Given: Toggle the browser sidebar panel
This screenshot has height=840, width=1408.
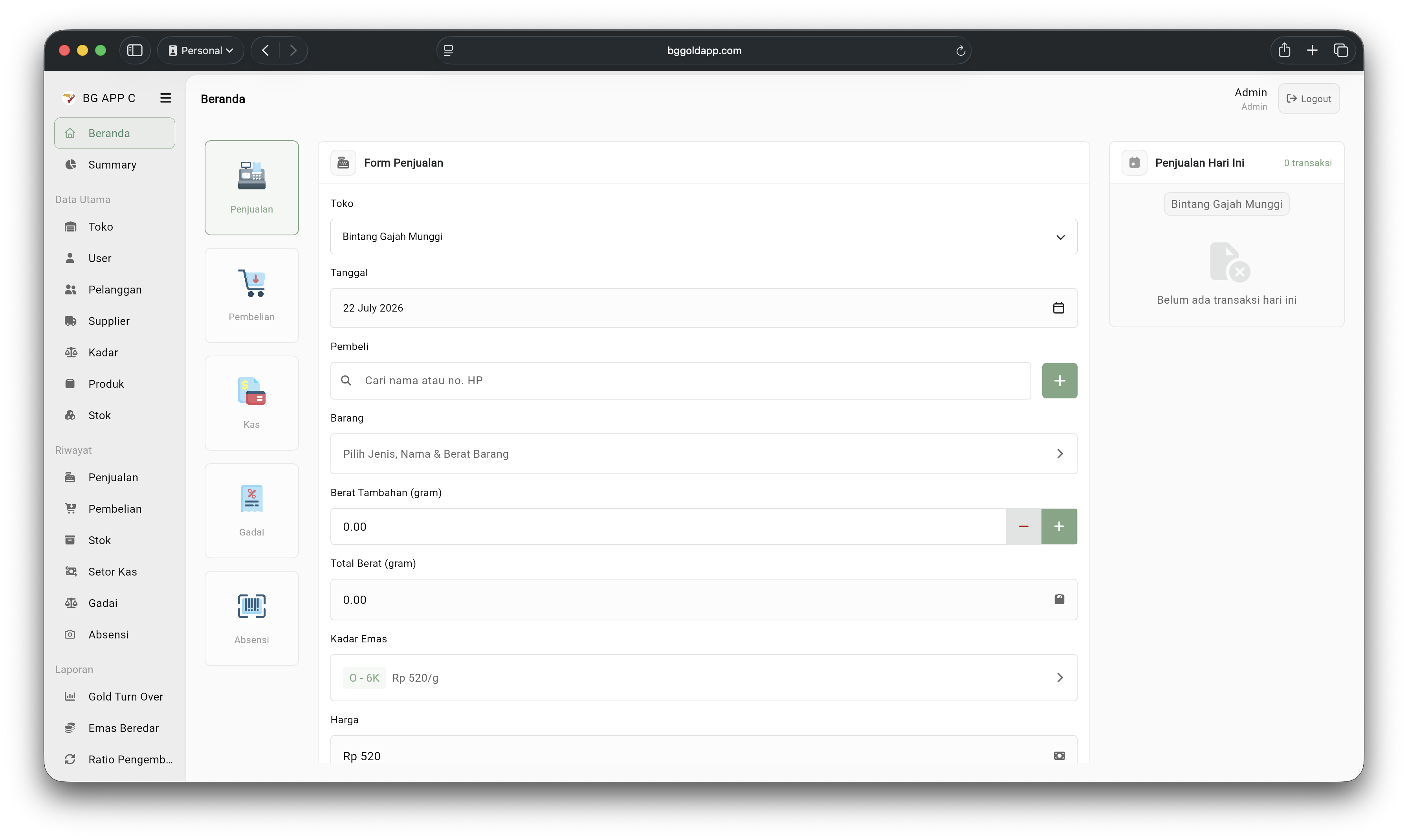Looking at the screenshot, I should [135, 50].
